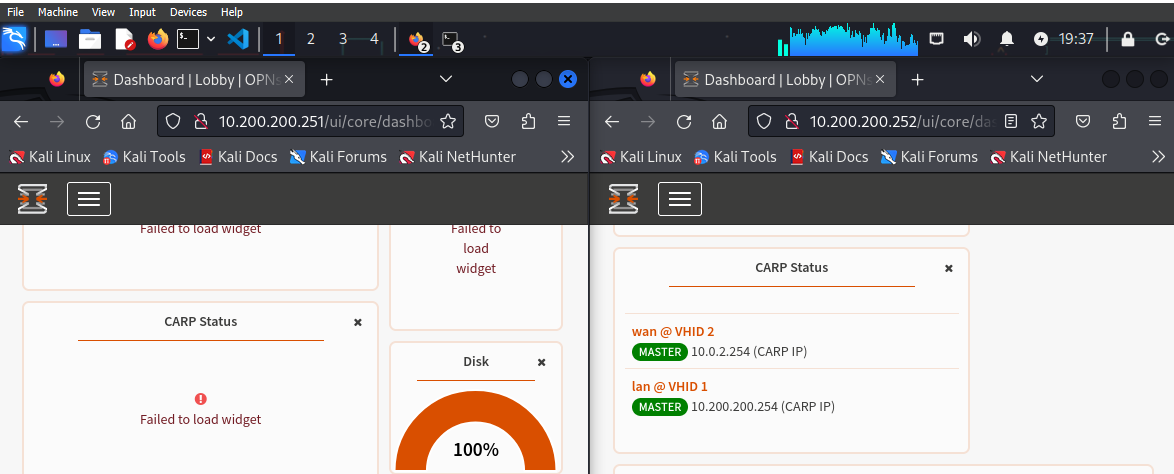The image size is (1174, 474).
Task: Toggle reader view in right Firefox window
Action: tap(1011, 121)
